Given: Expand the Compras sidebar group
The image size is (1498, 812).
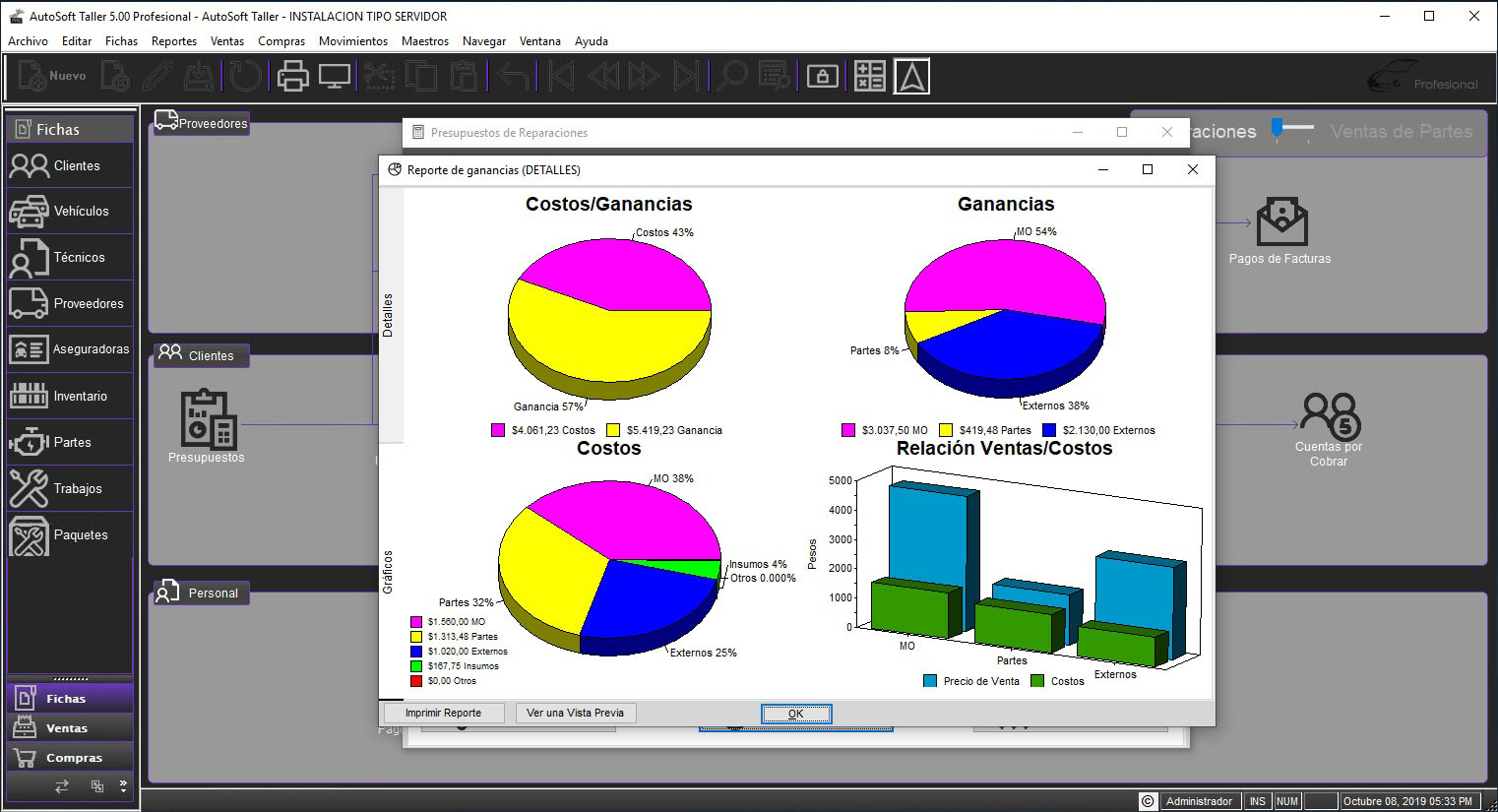Looking at the screenshot, I should [x=70, y=758].
